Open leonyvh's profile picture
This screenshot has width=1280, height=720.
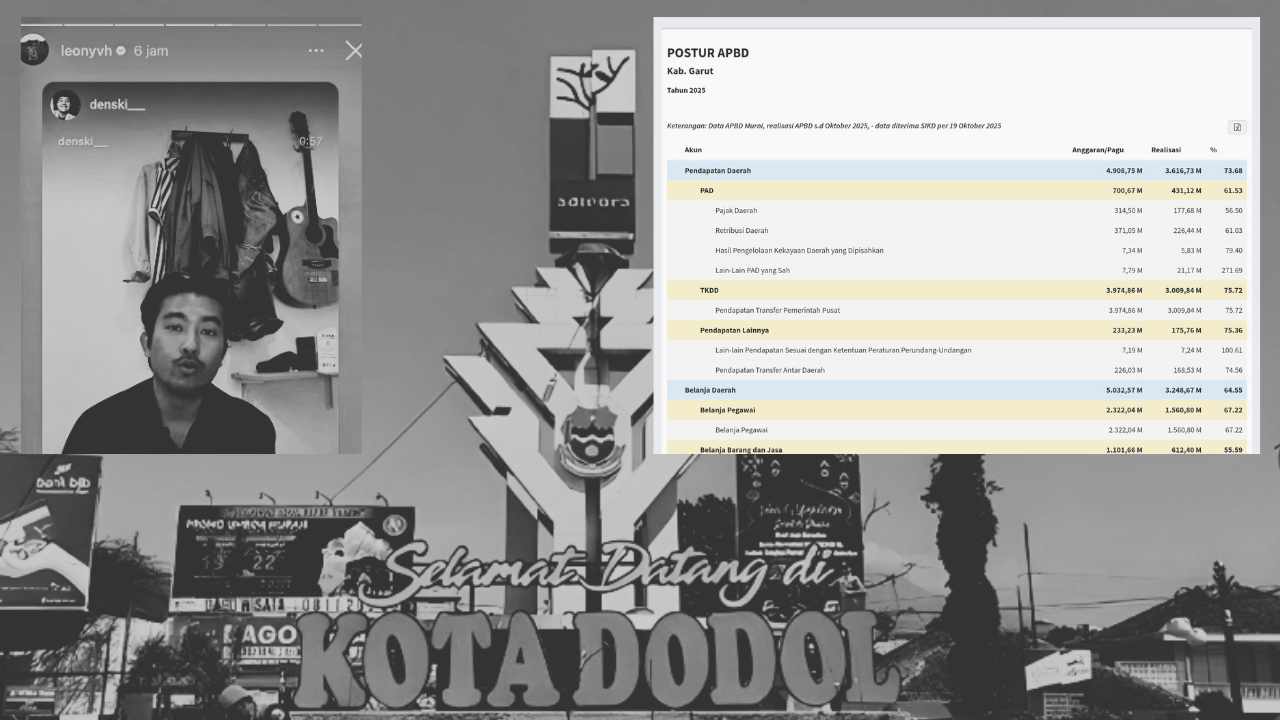tap(35, 50)
